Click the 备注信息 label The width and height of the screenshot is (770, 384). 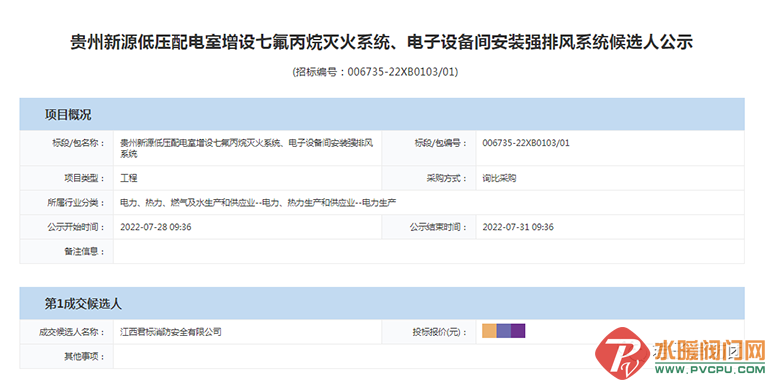click(85, 251)
